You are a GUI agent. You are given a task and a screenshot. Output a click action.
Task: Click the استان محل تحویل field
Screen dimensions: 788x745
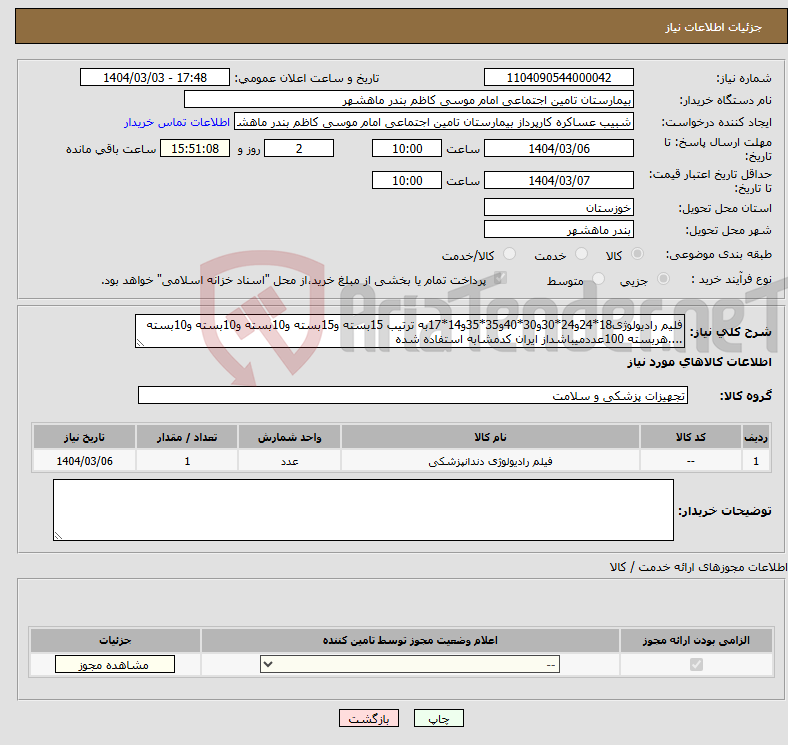click(x=558, y=208)
